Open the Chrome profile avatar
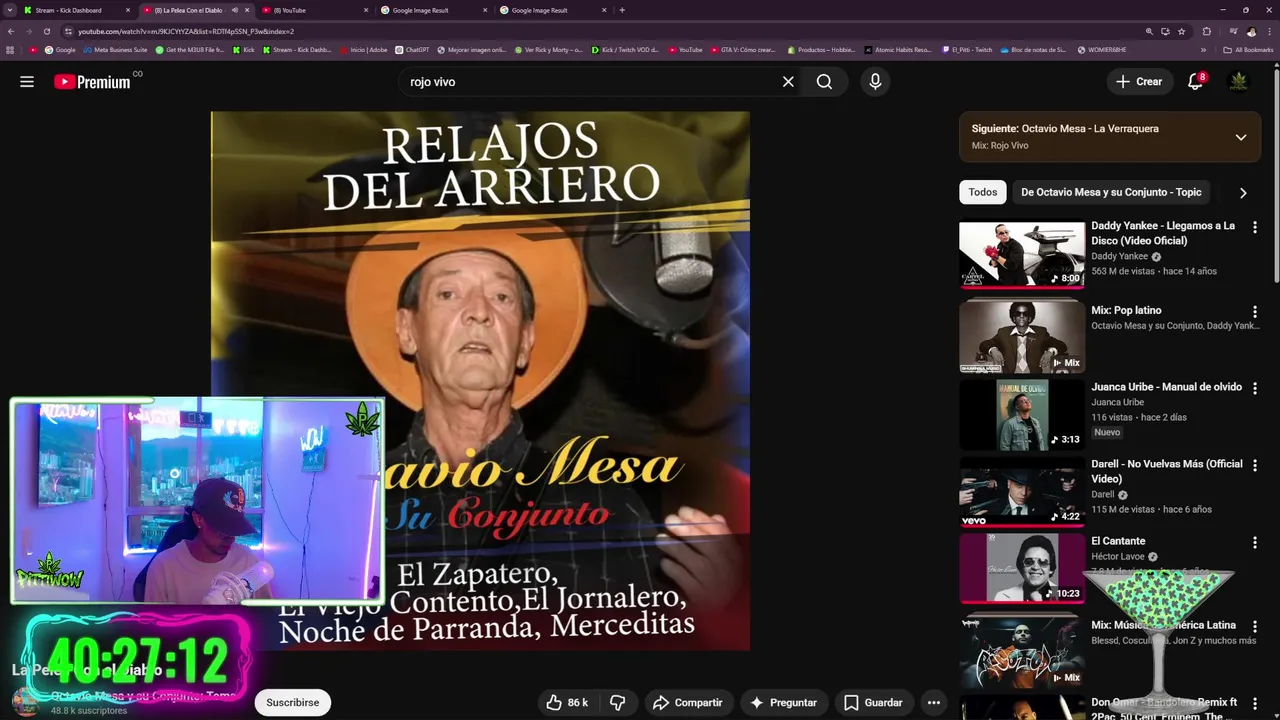 (1251, 31)
